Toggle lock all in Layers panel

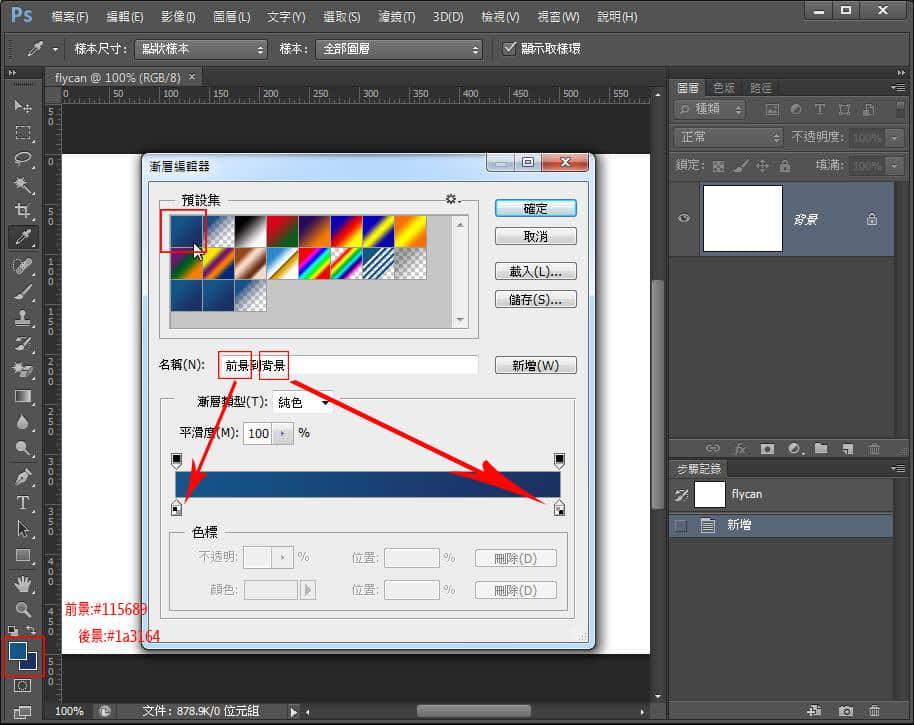click(785, 166)
